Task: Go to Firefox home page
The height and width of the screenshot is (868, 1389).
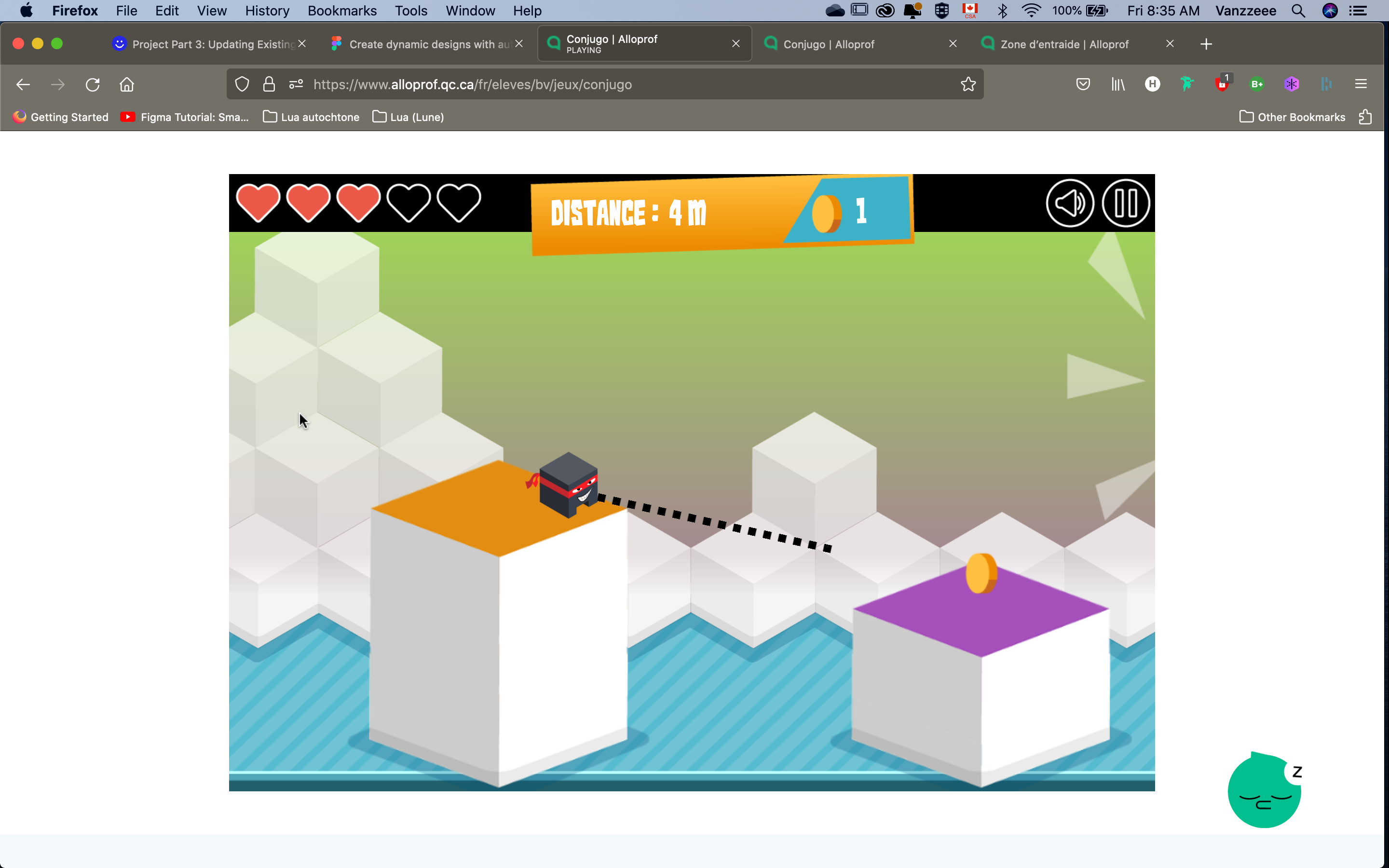Action: click(127, 84)
